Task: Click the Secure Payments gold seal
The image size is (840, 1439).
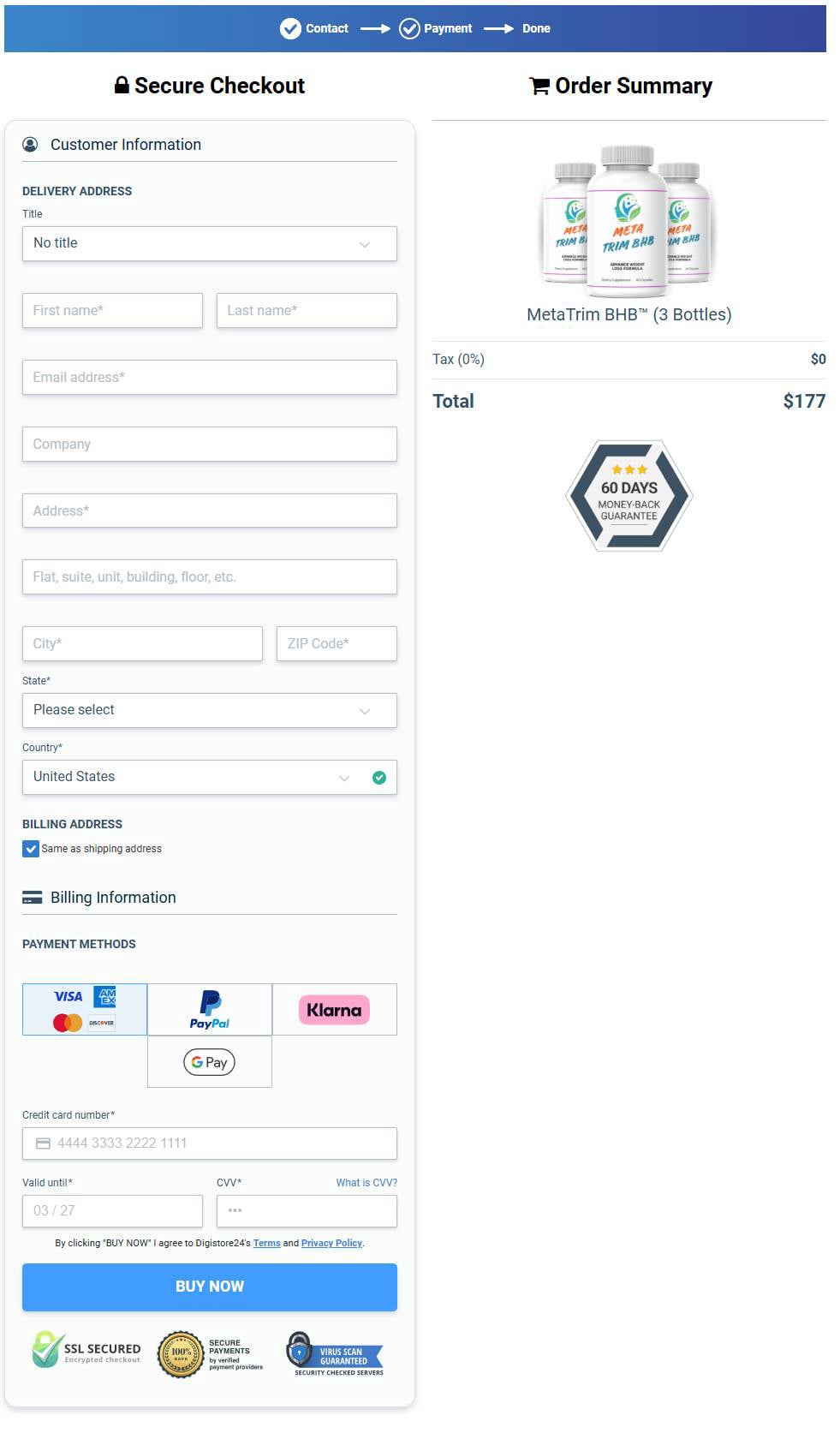Action: tap(181, 1354)
